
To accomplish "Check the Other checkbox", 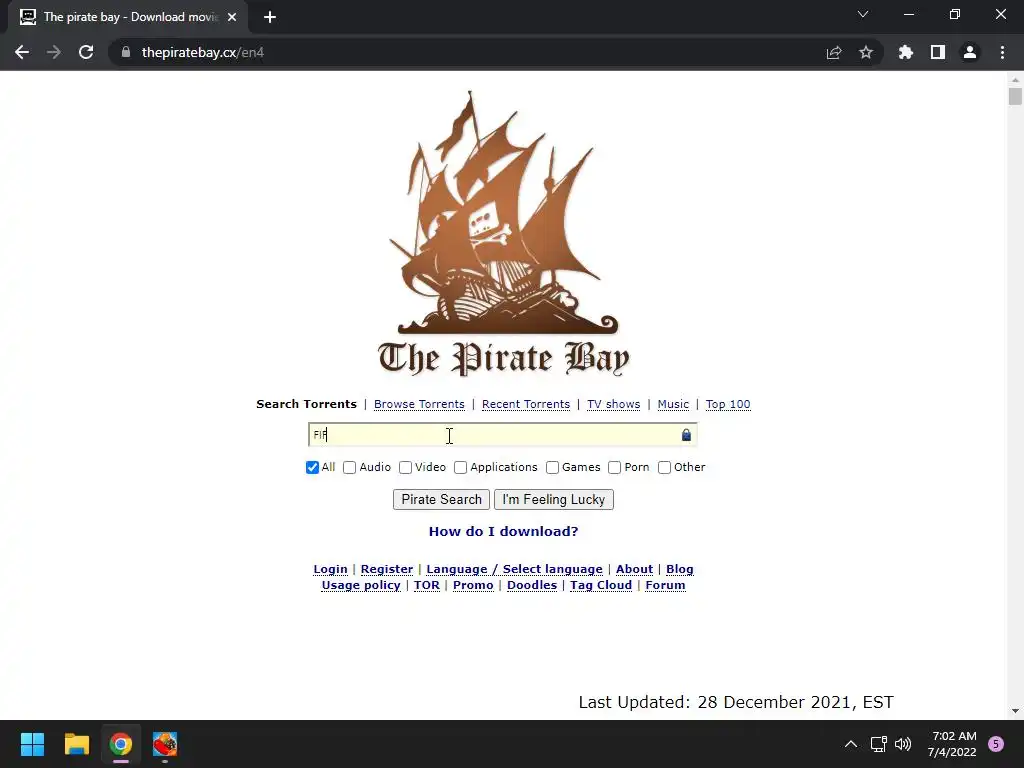I will coord(664,468).
